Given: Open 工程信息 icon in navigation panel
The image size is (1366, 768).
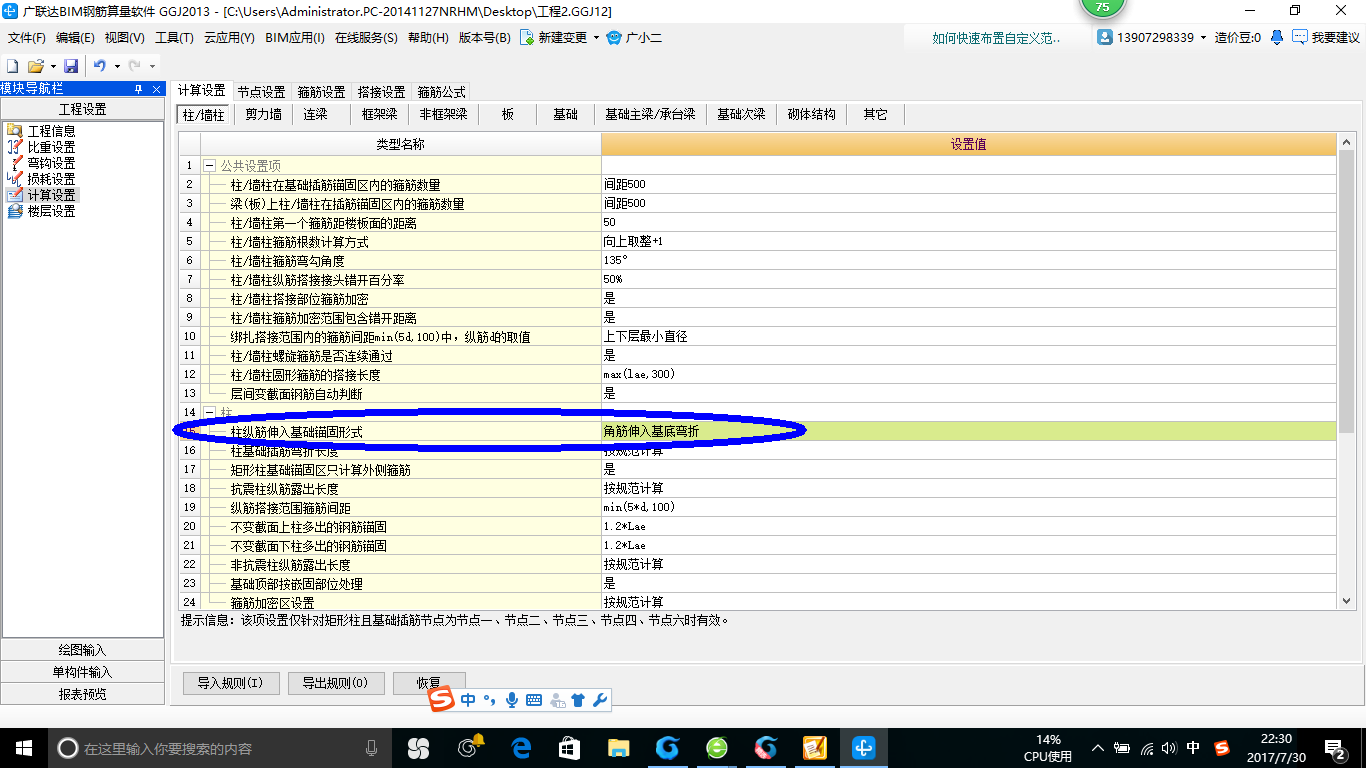Looking at the screenshot, I should point(14,131).
